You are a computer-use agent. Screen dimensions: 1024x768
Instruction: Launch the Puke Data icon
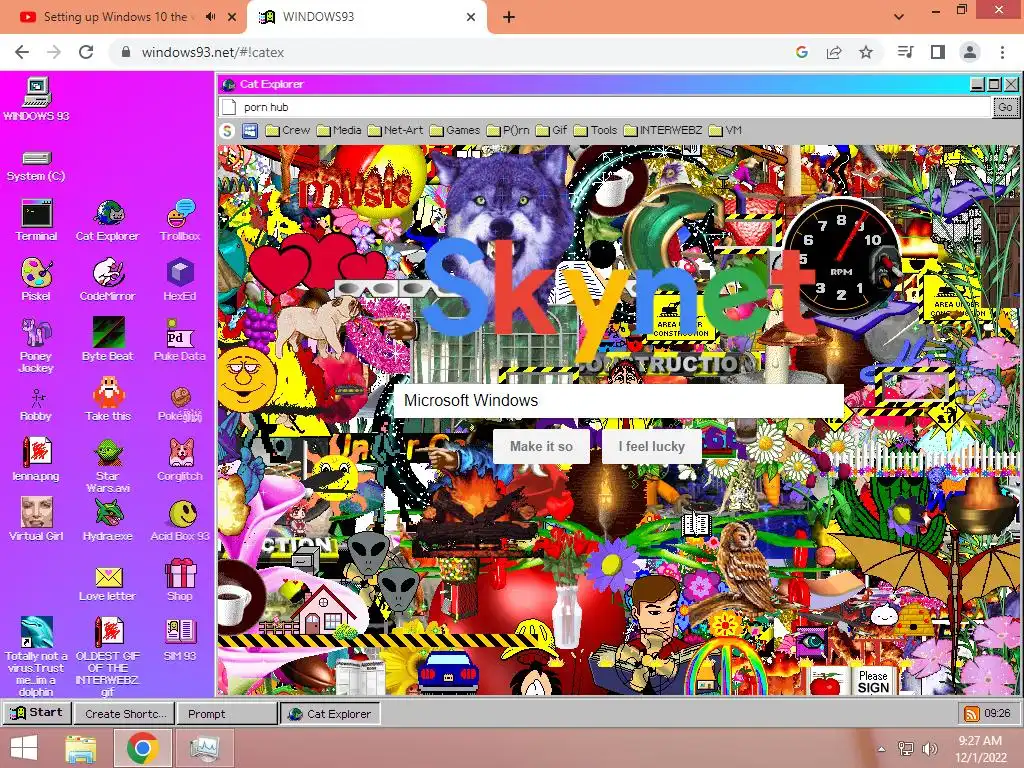point(180,340)
